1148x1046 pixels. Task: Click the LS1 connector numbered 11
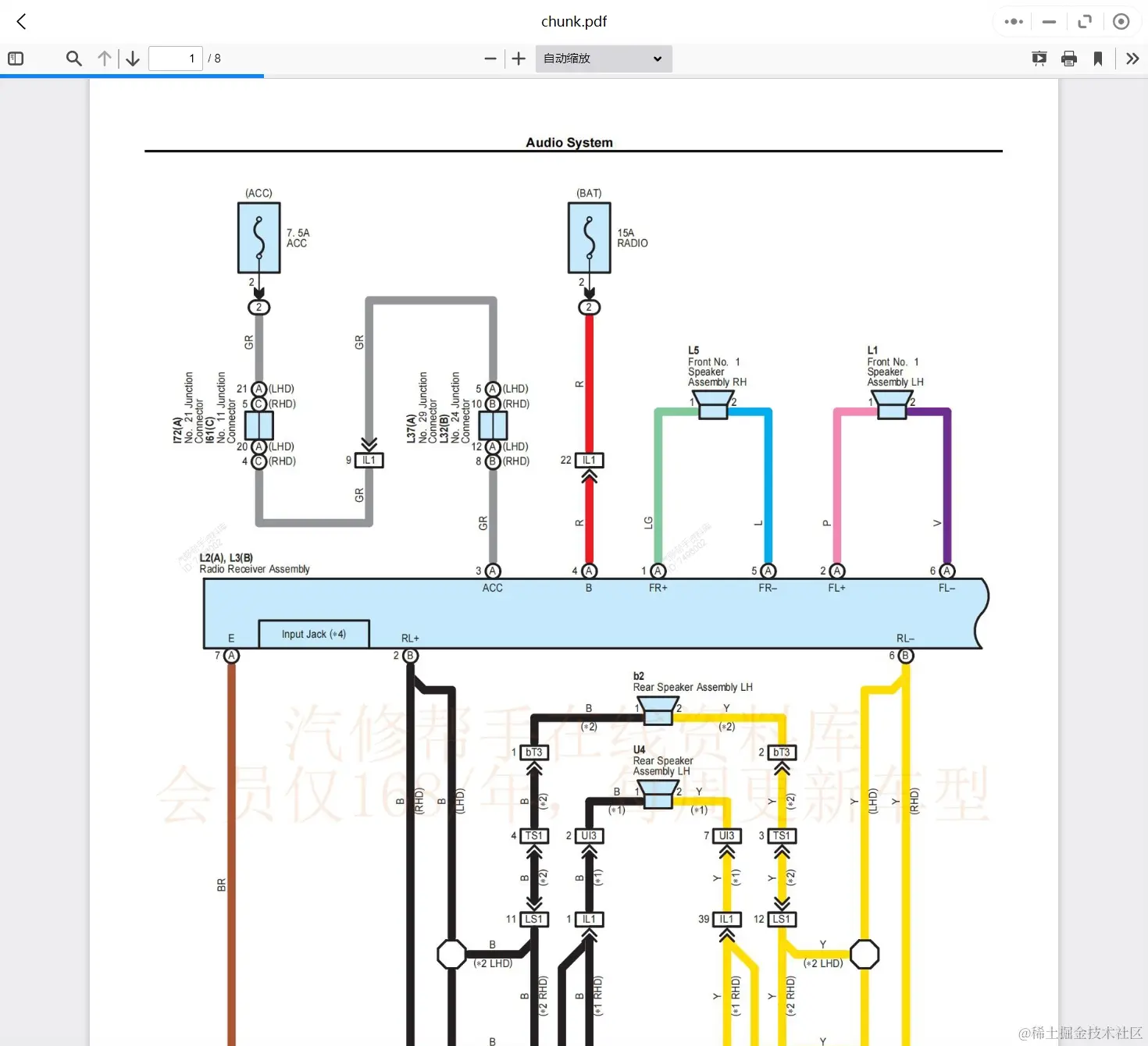coord(534,920)
